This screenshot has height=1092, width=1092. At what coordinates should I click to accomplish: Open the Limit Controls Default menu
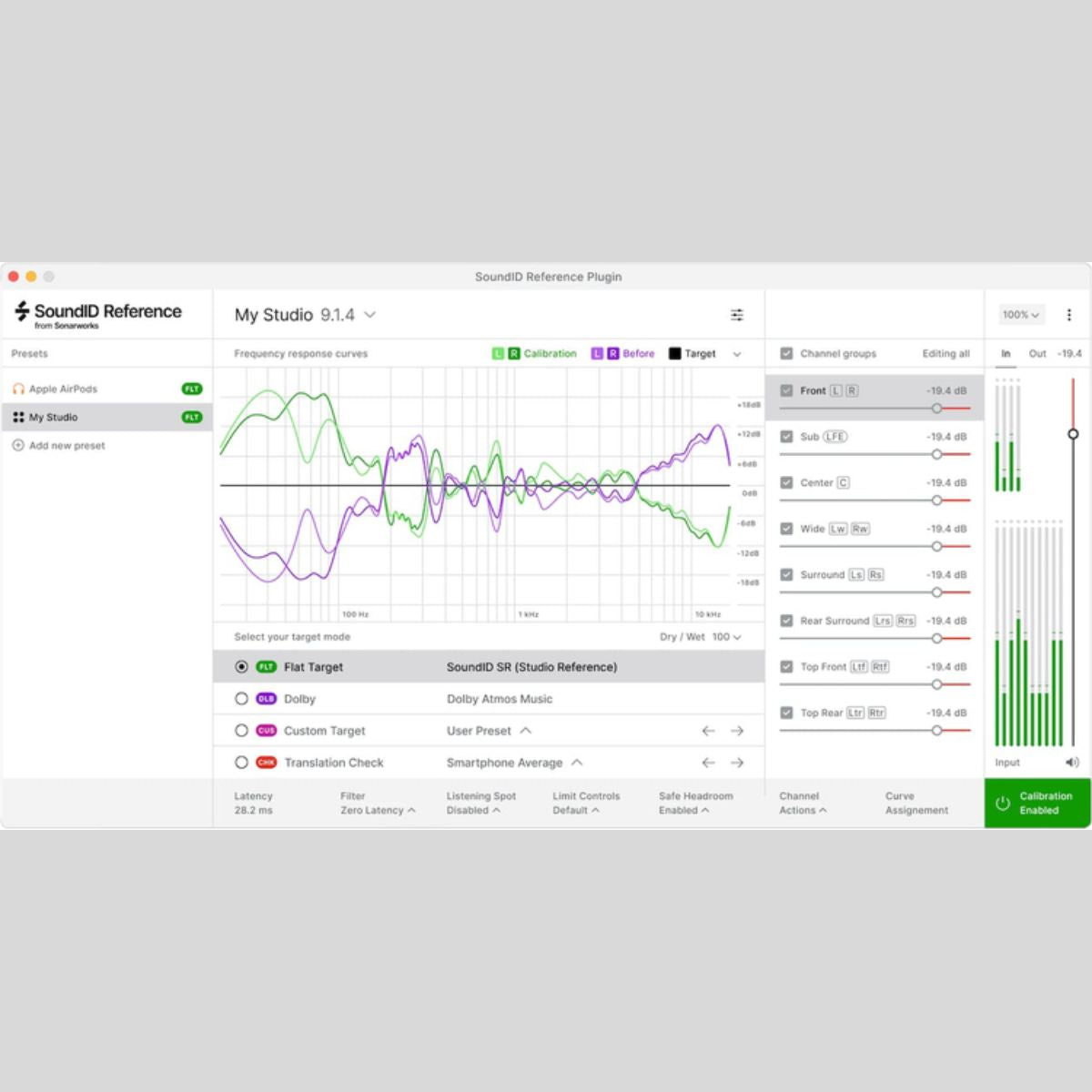pyautogui.click(x=586, y=803)
